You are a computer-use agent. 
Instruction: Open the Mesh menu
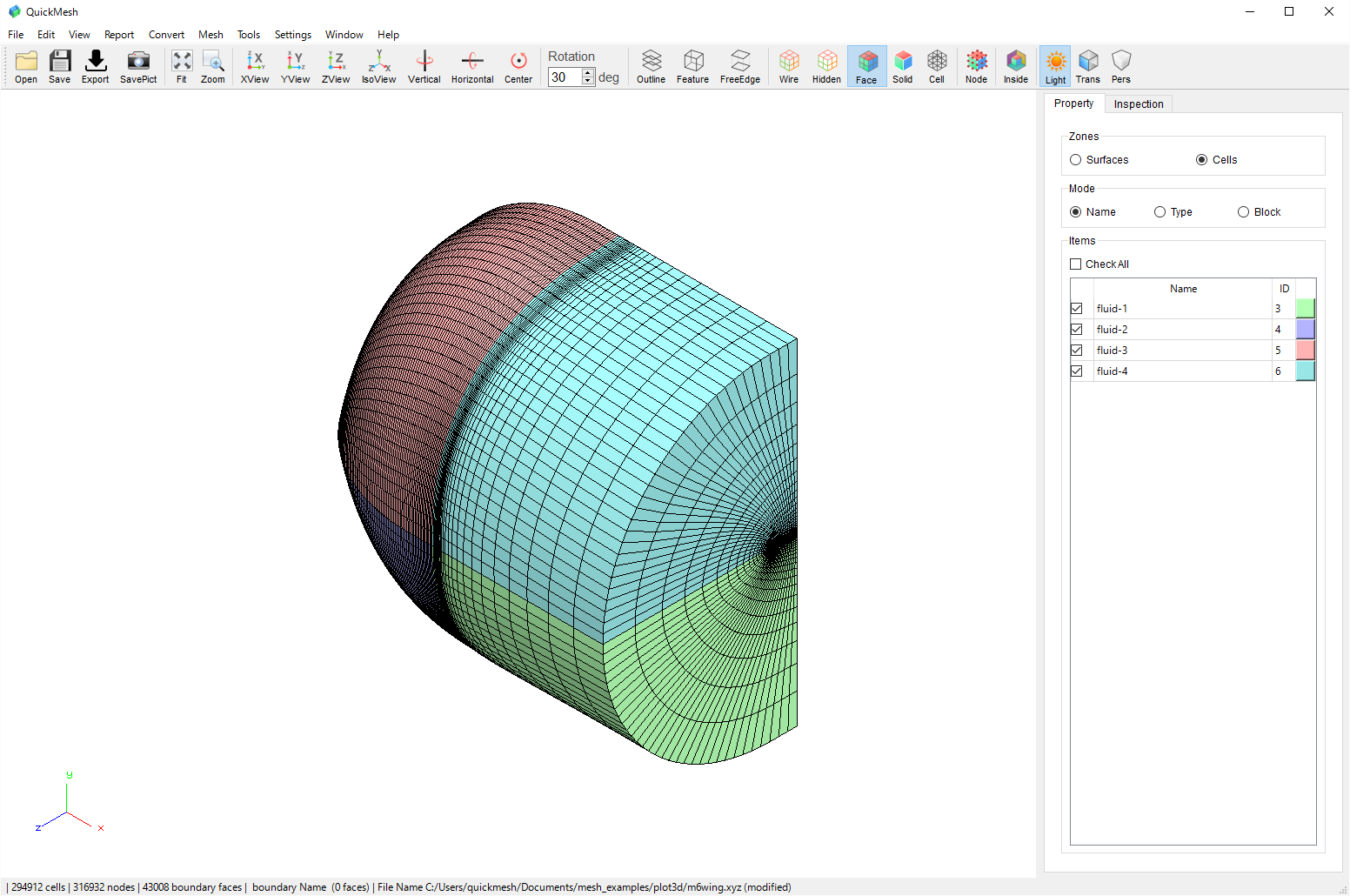pos(211,35)
